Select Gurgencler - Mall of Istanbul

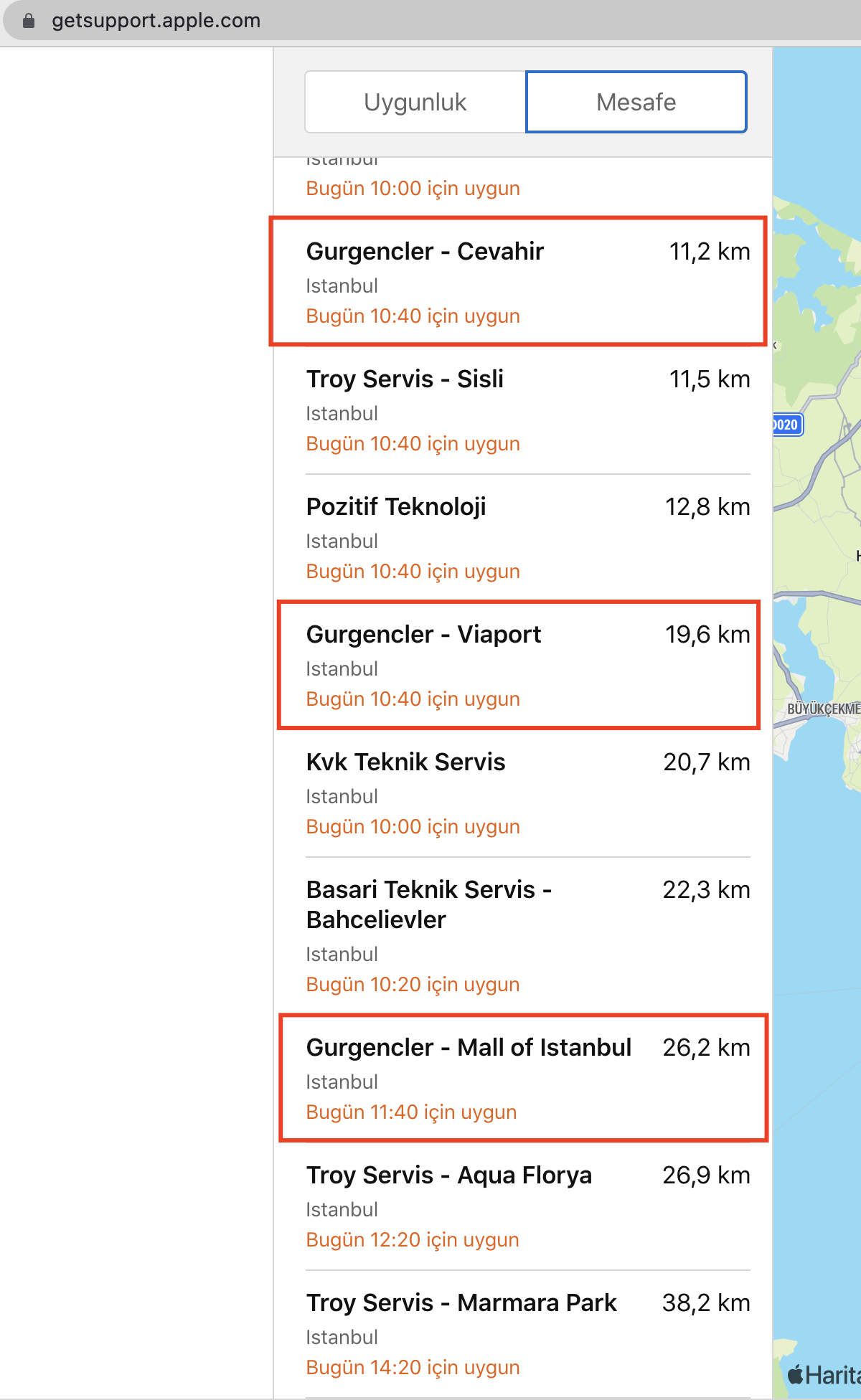point(528,1079)
